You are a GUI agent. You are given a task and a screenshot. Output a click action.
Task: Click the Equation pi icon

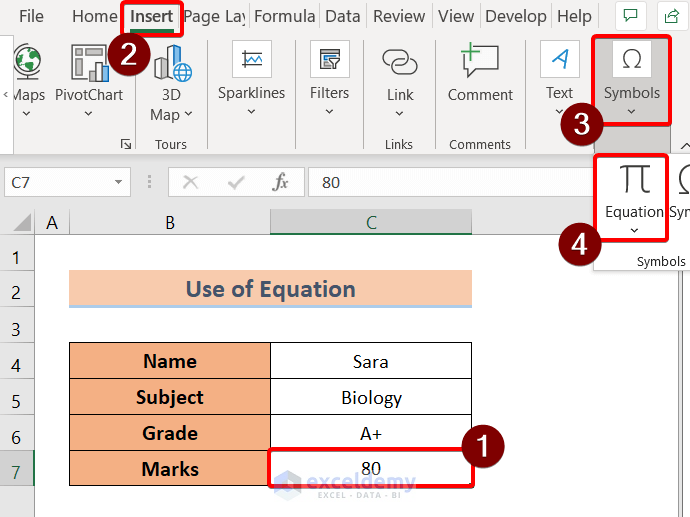point(634,179)
